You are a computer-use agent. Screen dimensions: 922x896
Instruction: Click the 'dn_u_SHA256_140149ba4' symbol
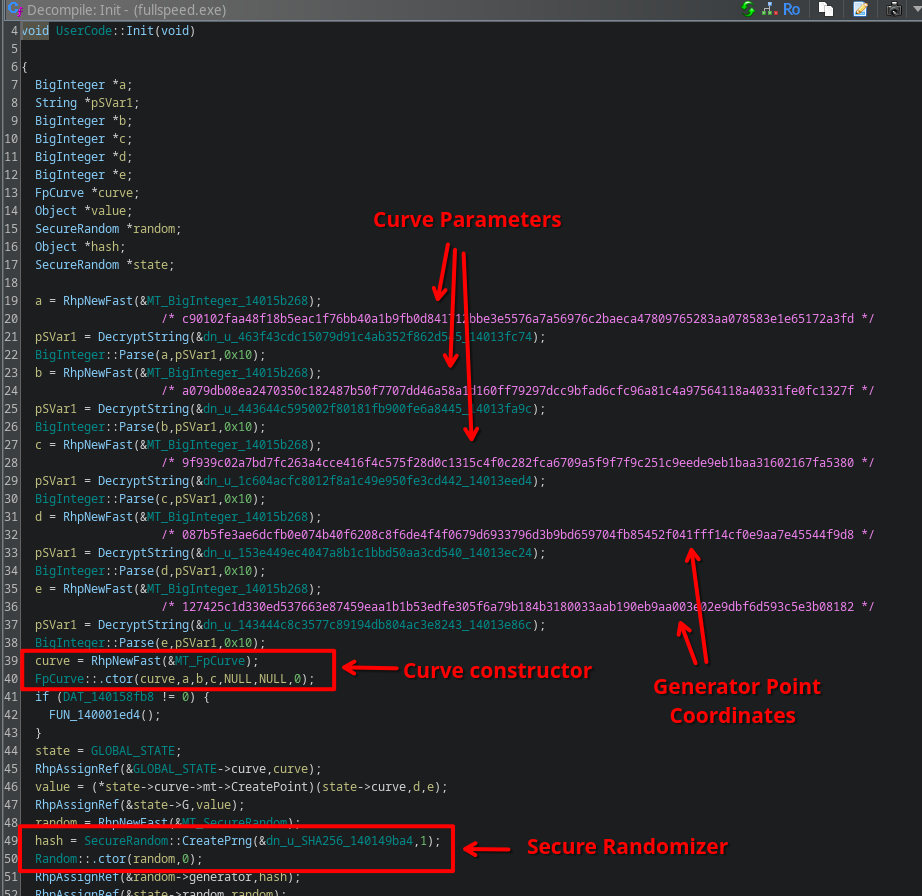pos(339,841)
